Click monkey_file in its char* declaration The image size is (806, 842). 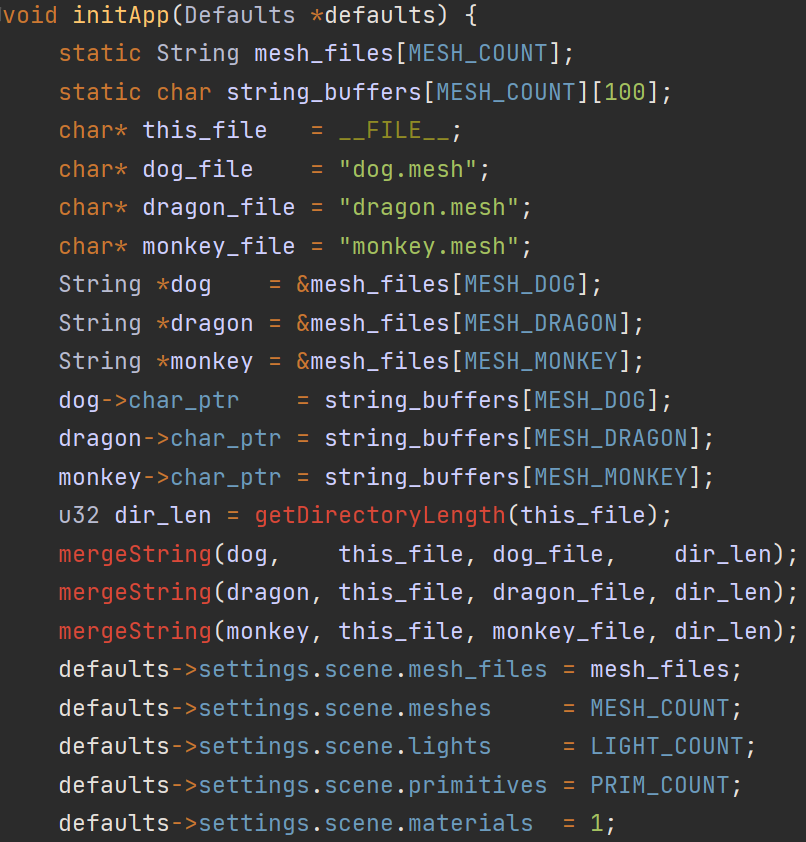pos(219,246)
